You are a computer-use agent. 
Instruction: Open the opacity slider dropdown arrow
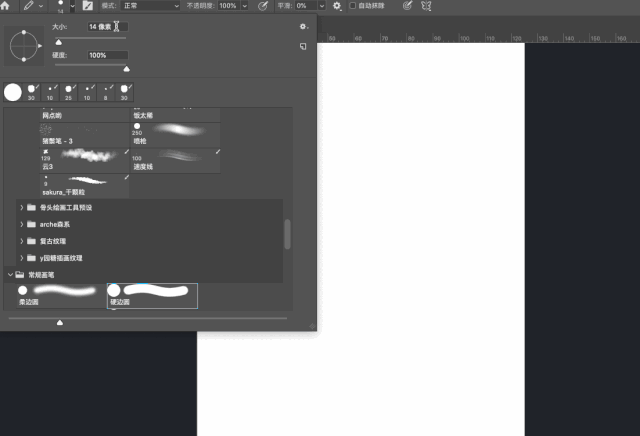245,6
